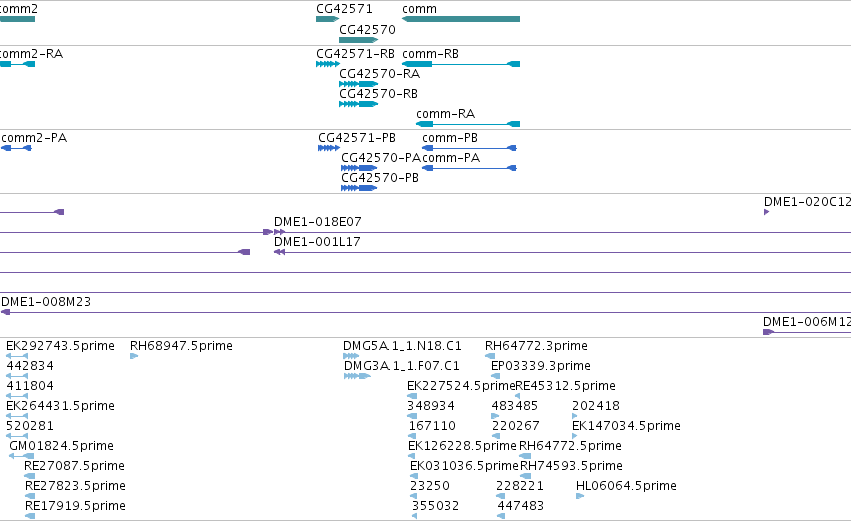Select EST entry 23250
Viewport: 851px width, 521px height.
[430, 486]
